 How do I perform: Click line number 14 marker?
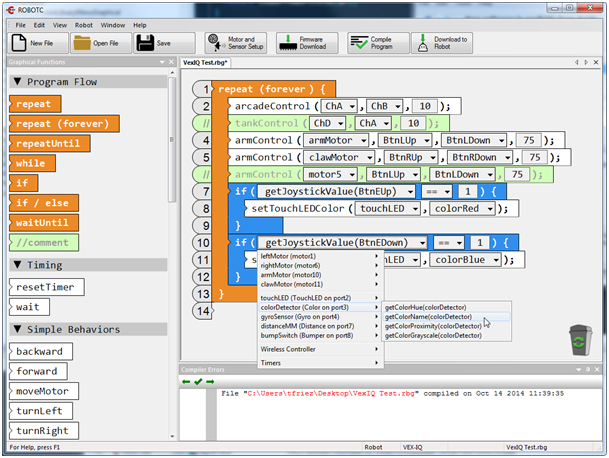pyautogui.click(x=203, y=311)
